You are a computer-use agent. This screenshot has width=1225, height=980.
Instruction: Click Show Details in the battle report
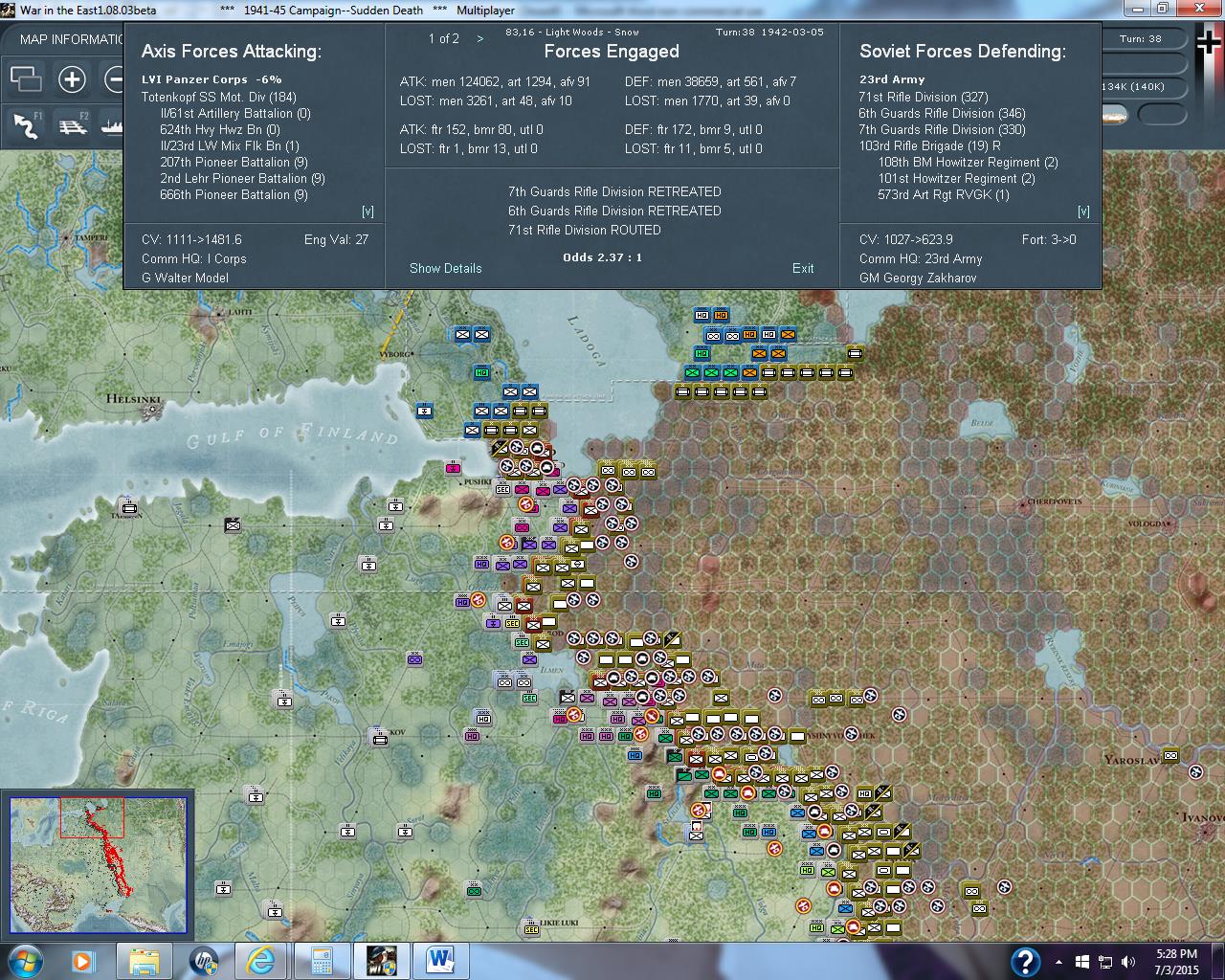(445, 268)
